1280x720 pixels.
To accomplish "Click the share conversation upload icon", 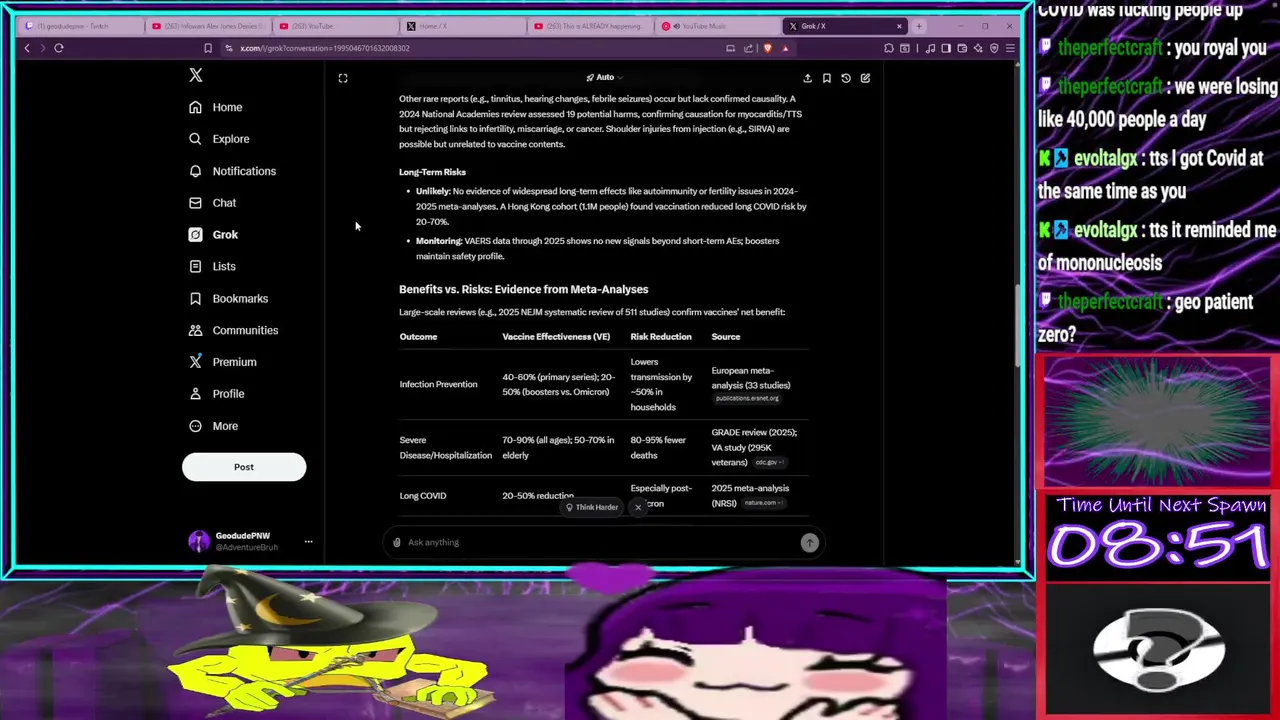I will [807, 78].
